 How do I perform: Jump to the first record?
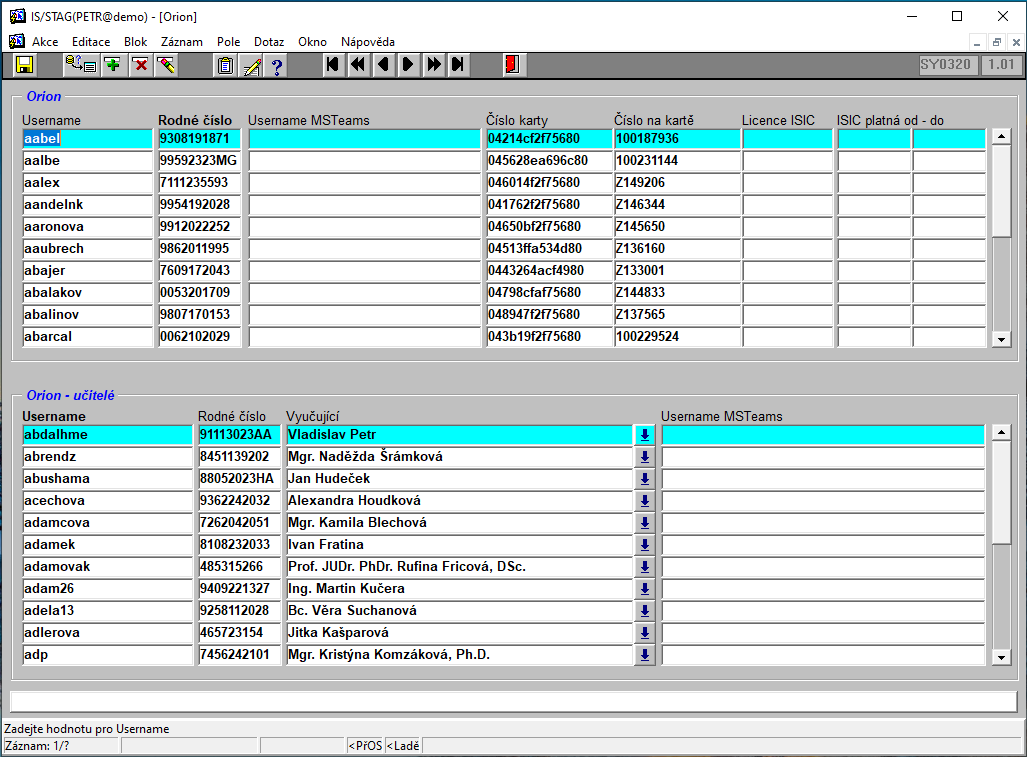tap(333, 65)
